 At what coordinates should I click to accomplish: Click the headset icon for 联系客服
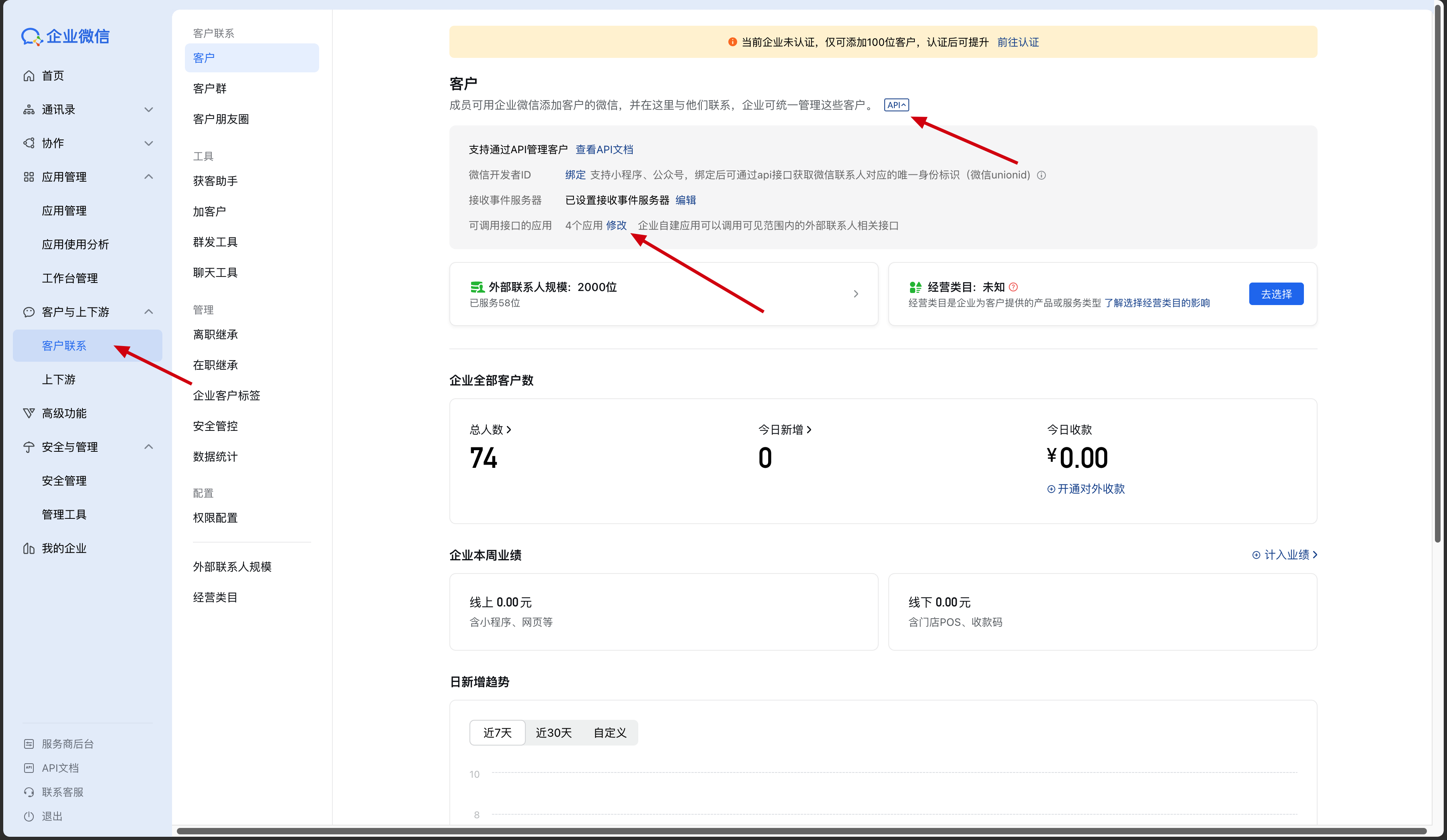29,792
